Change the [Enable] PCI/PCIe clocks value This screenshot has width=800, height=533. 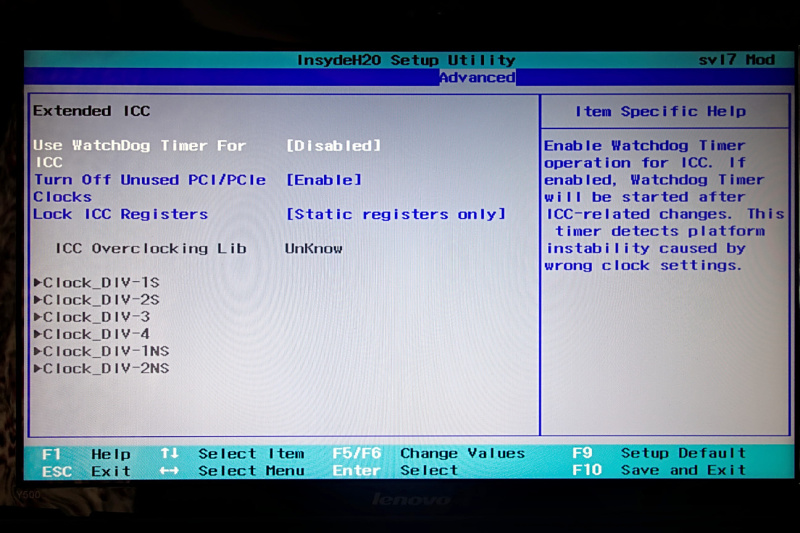point(323,180)
